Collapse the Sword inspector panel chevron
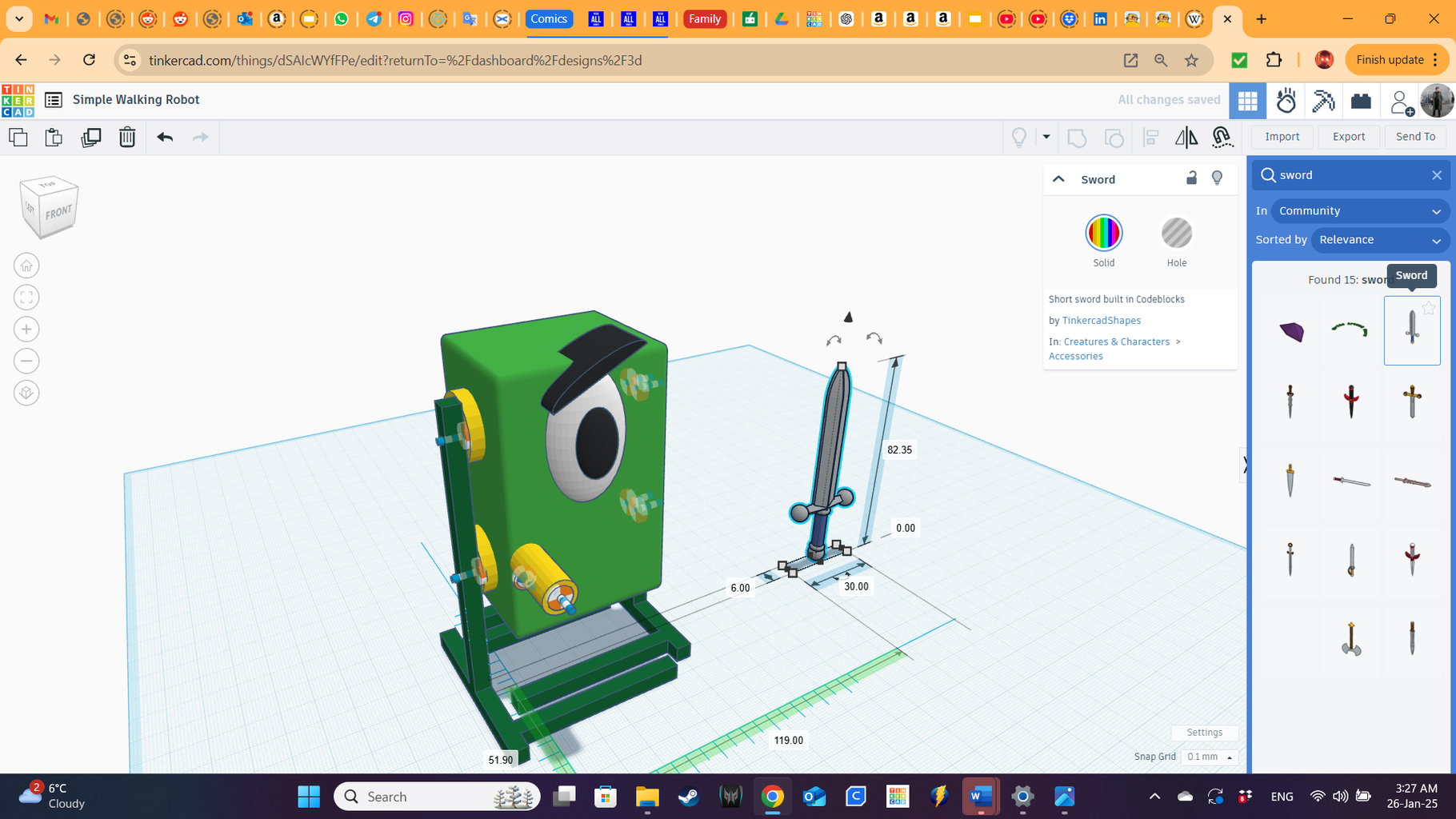Viewport: 1456px width, 819px height. (1058, 179)
